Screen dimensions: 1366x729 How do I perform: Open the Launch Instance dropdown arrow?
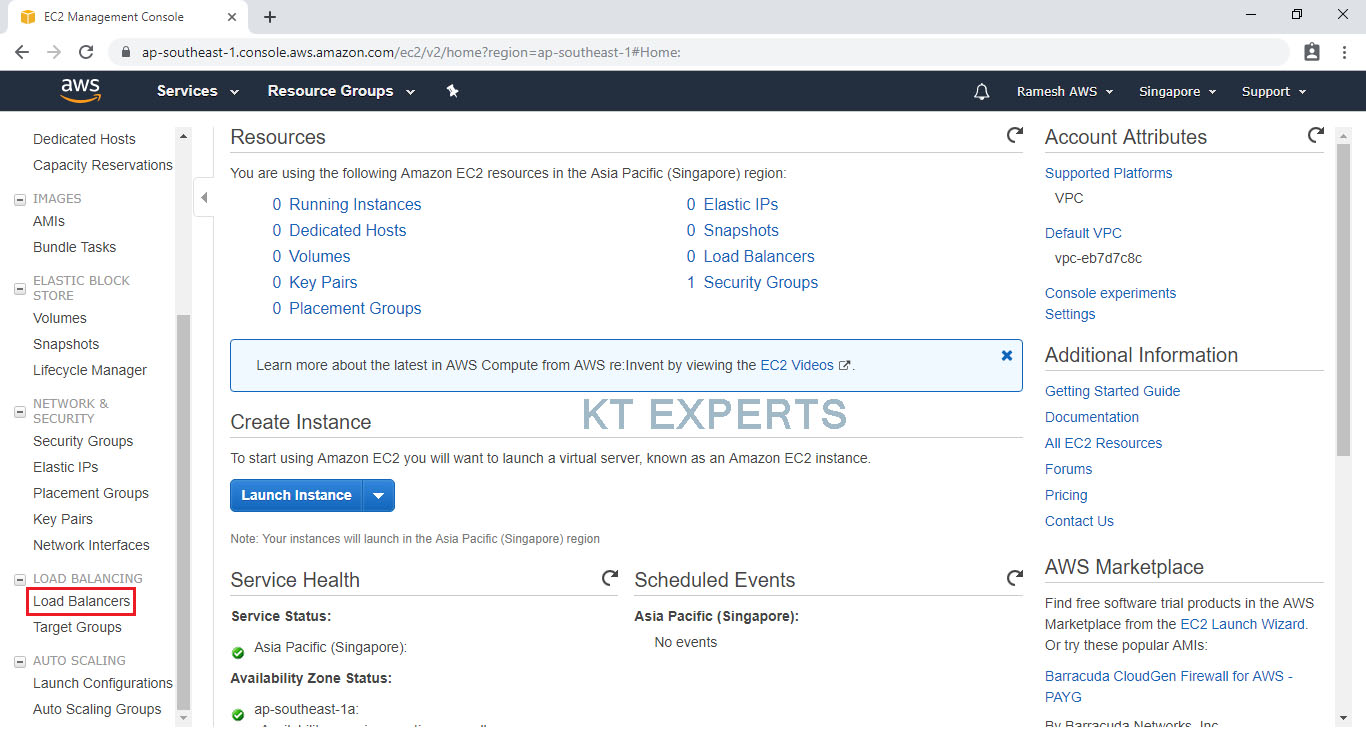[x=378, y=495]
